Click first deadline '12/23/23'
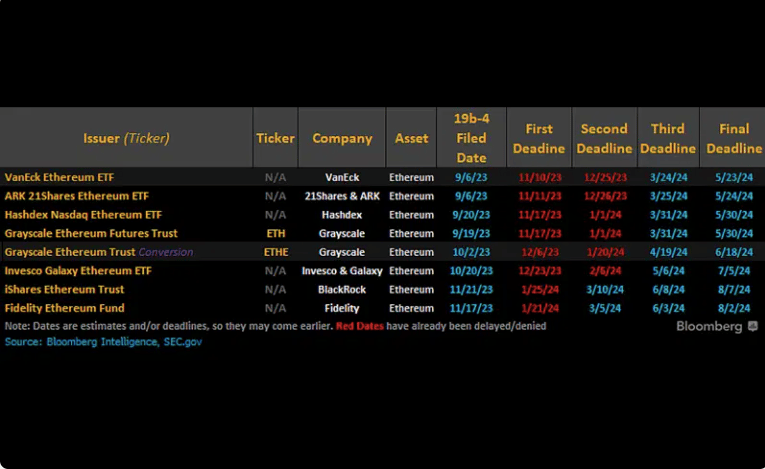 (x=540, y=271)
